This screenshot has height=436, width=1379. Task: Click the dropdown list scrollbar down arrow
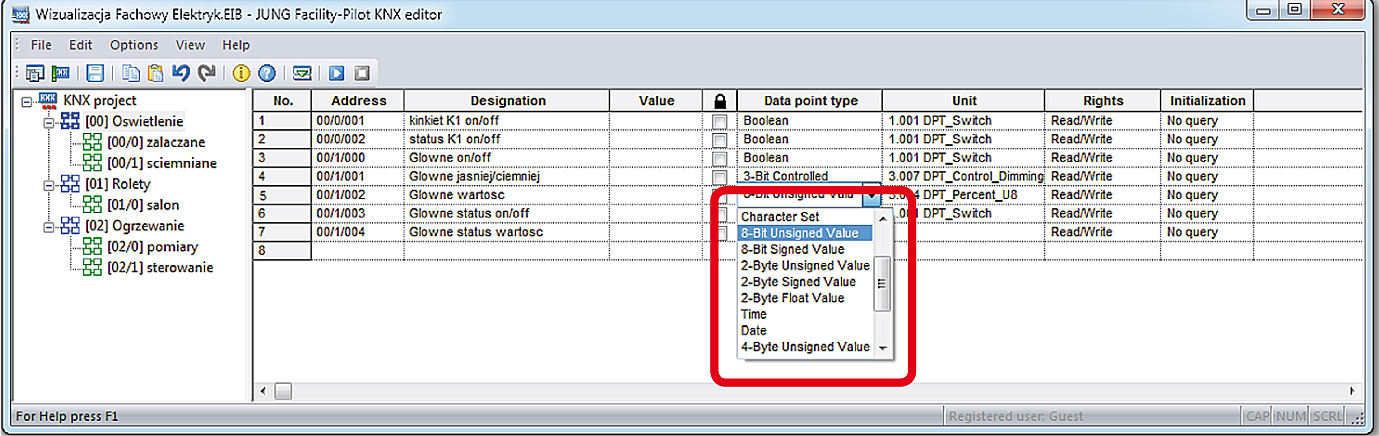(882, 348)
